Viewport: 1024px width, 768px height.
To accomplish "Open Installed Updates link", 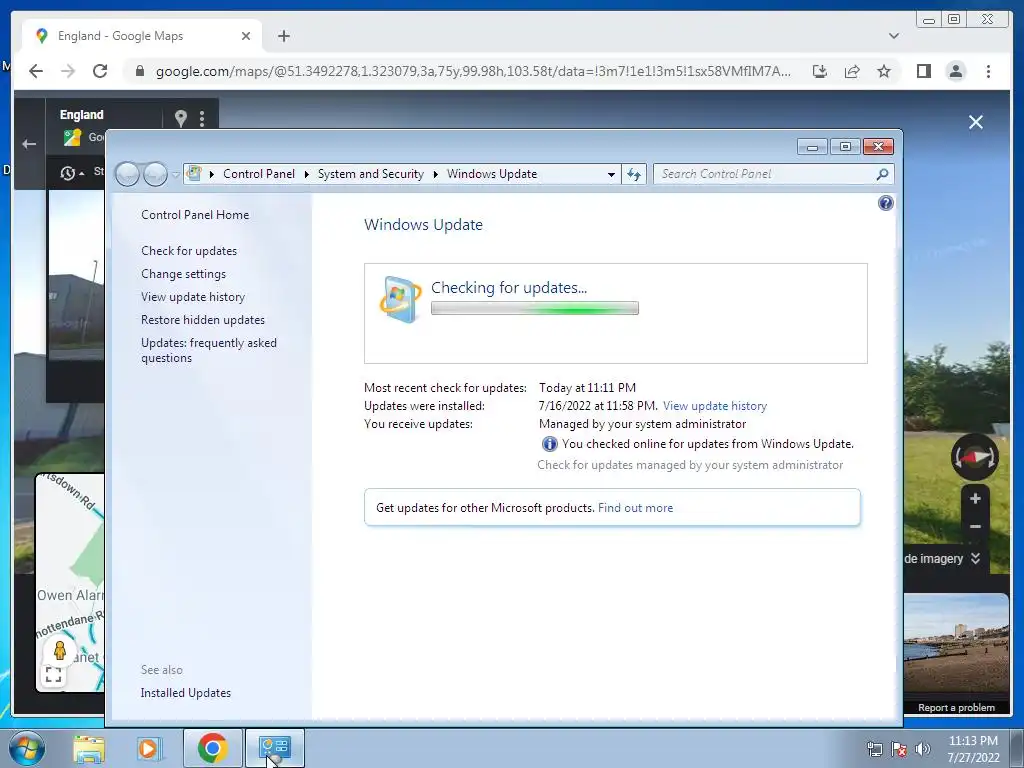I will point(185,693).
